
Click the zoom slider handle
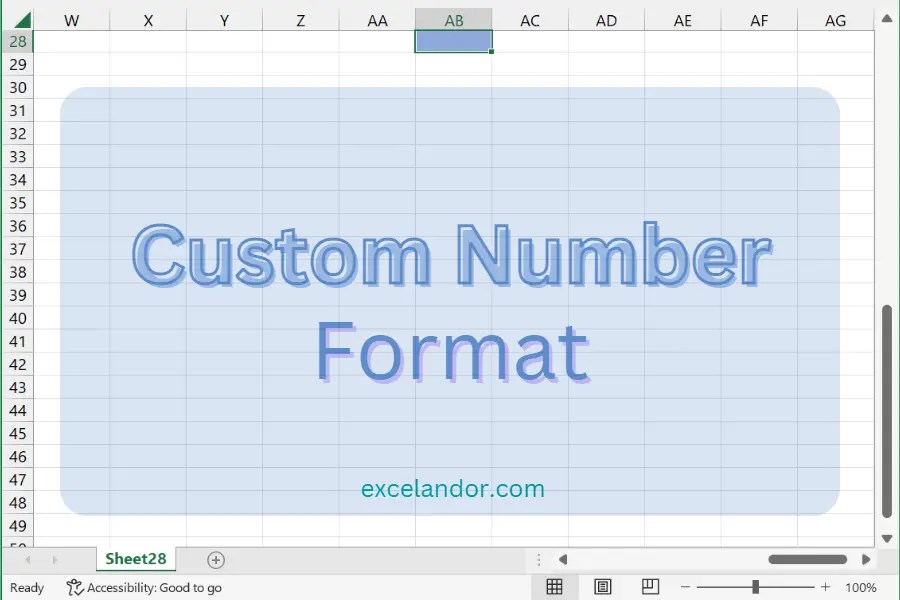757,587
